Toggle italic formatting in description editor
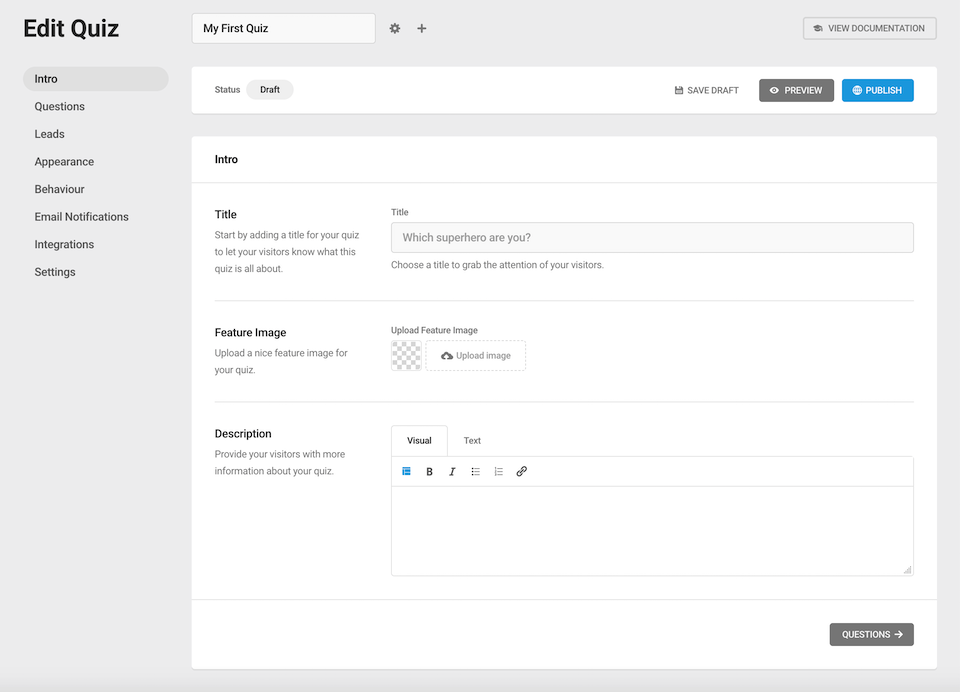This screenshot has height=692, width=960. pyautogui.click(x=452, y=471)
